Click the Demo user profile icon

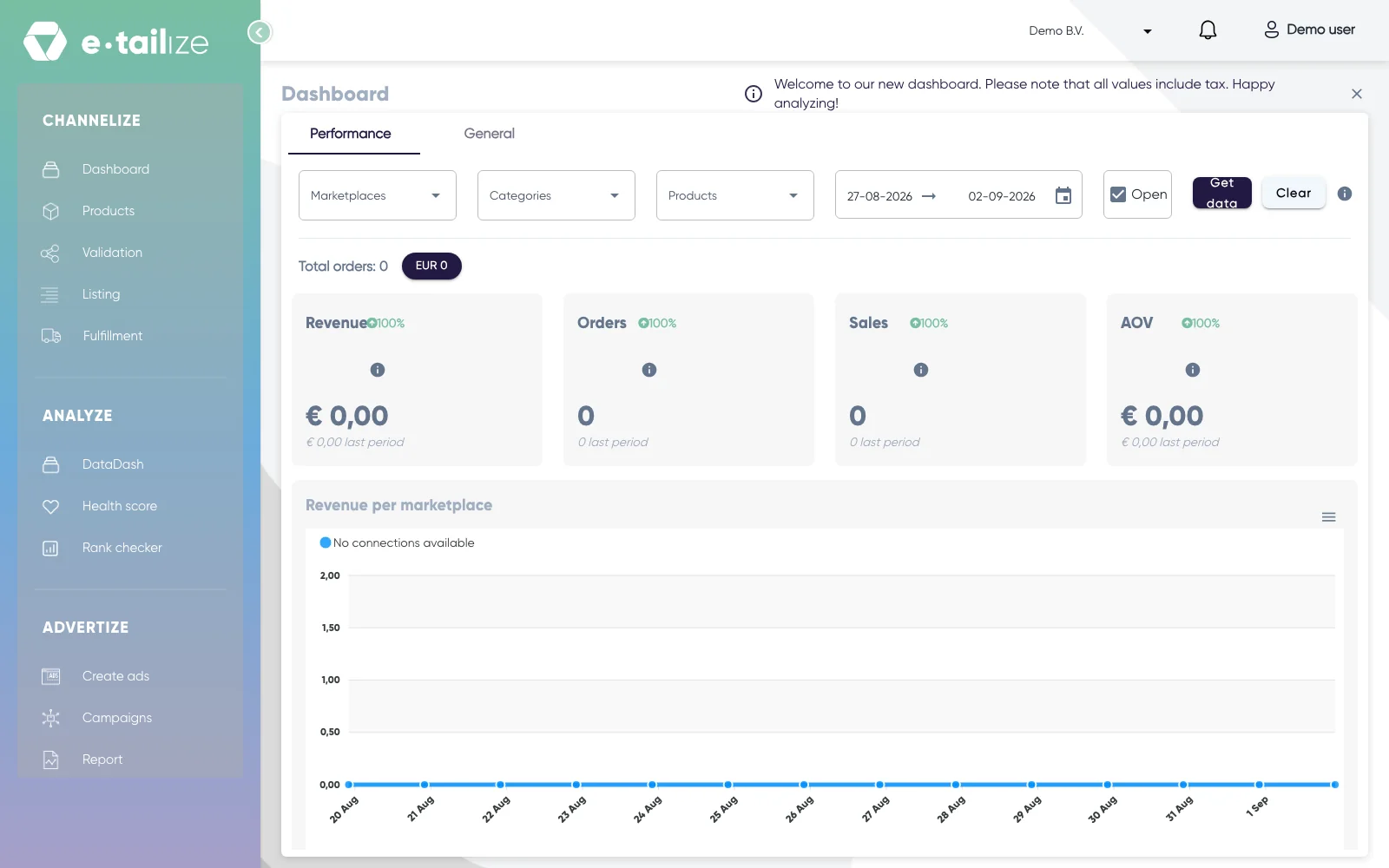tap(1271, 30)
